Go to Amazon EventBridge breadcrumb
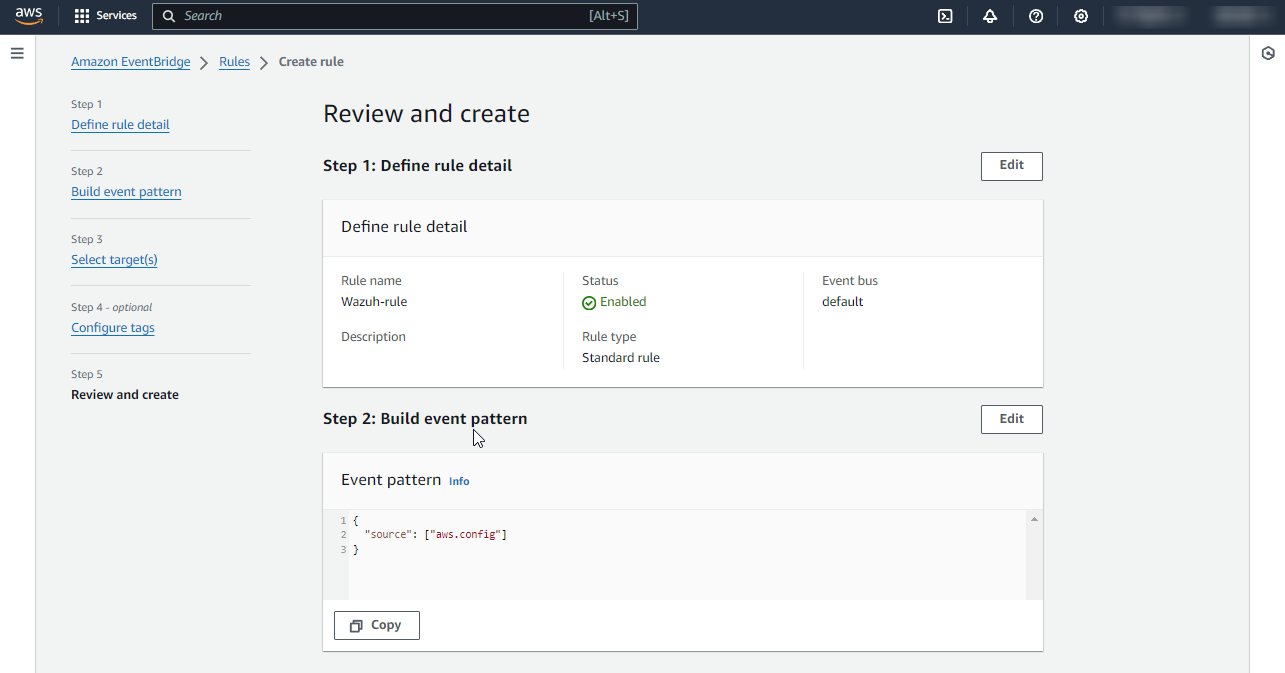Image resolution: width=1285 pixels, height=673 pixels. tap(130, 62)
